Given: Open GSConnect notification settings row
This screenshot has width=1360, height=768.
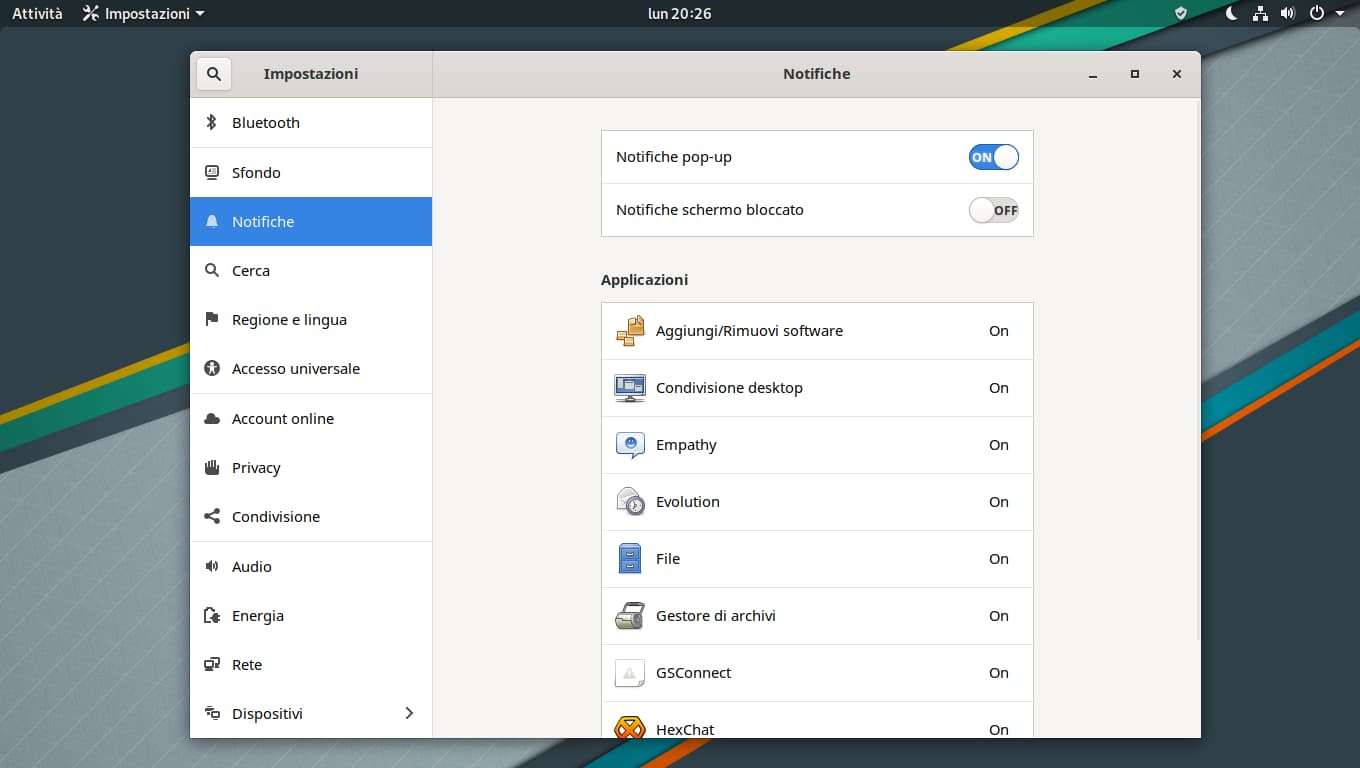Looking at the screenshot, I should [817, 673].
